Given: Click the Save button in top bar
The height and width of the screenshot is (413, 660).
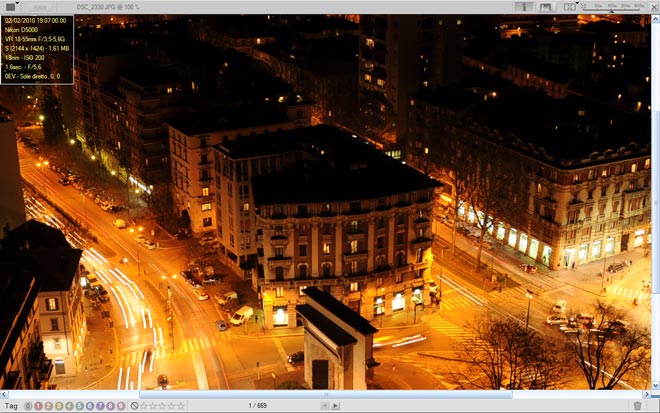Looking at the screenshot, I should coord(40,6).
